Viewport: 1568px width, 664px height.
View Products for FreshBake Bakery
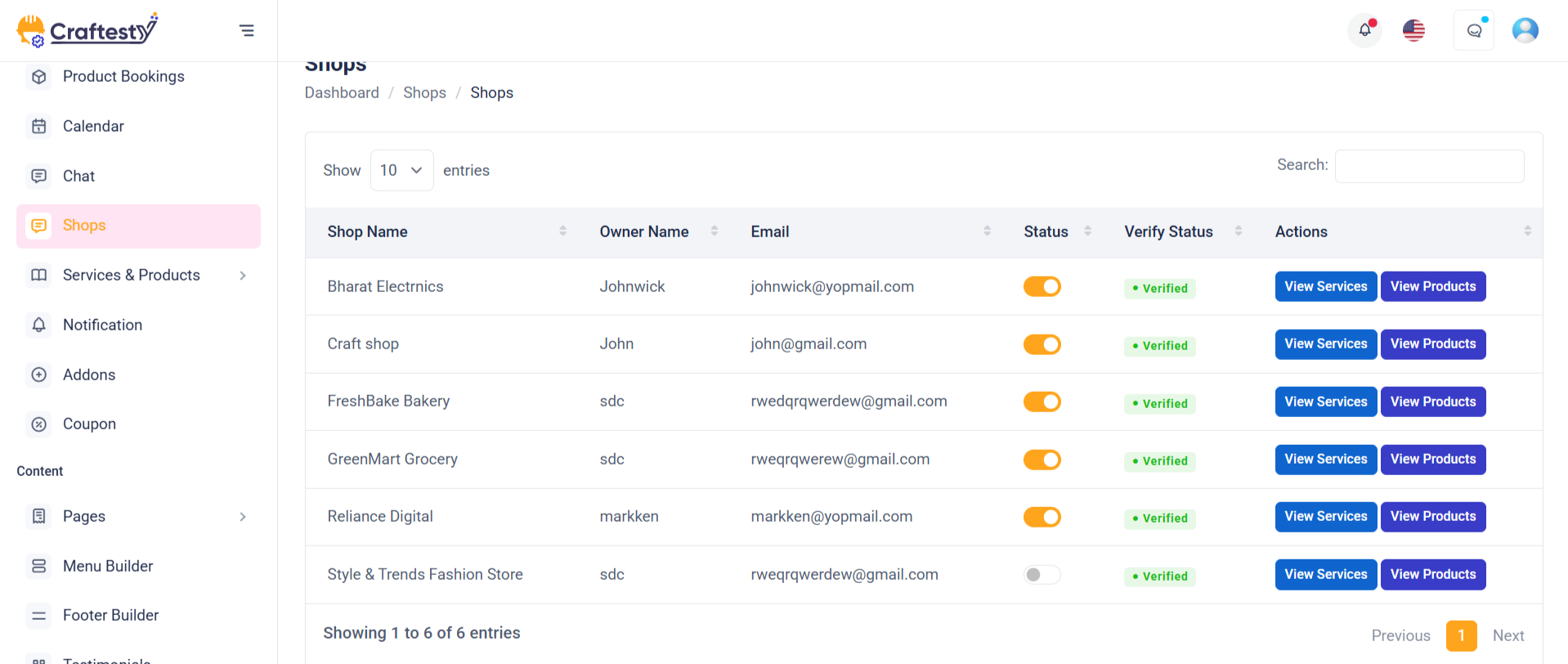pos(1433,402)
